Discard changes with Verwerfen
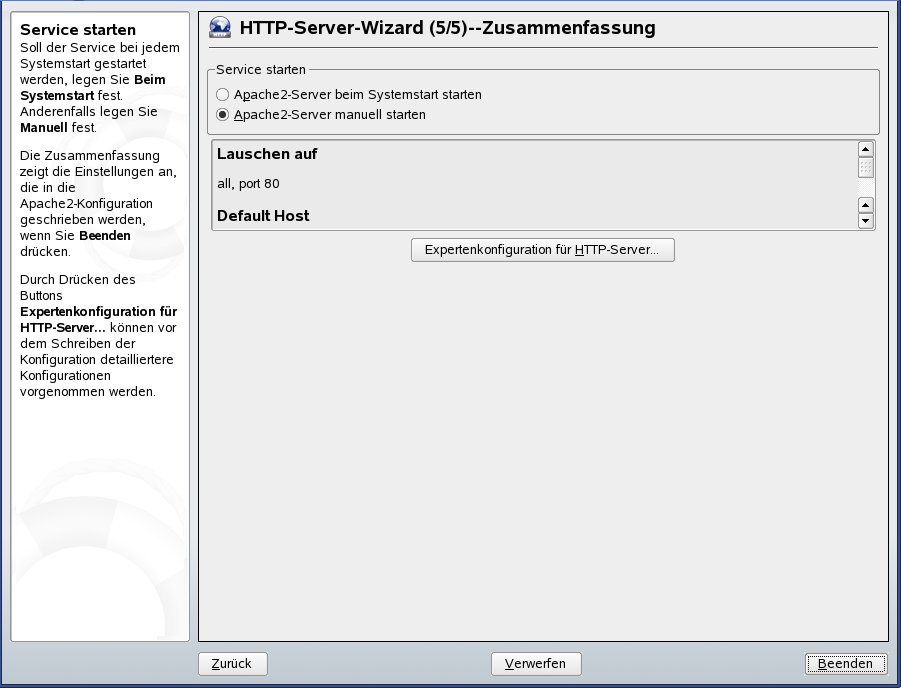 tap(536, 664)
